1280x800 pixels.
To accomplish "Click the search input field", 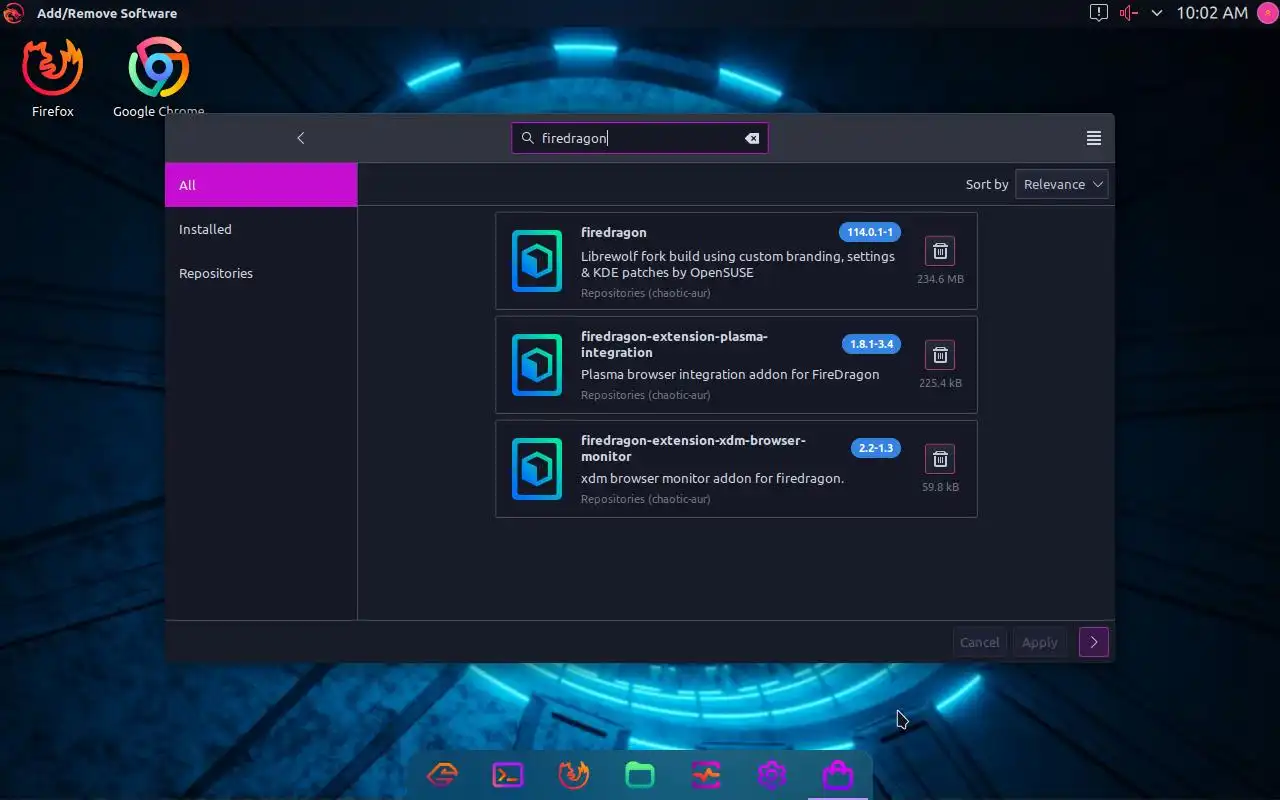I will click(x=639, y=138).
